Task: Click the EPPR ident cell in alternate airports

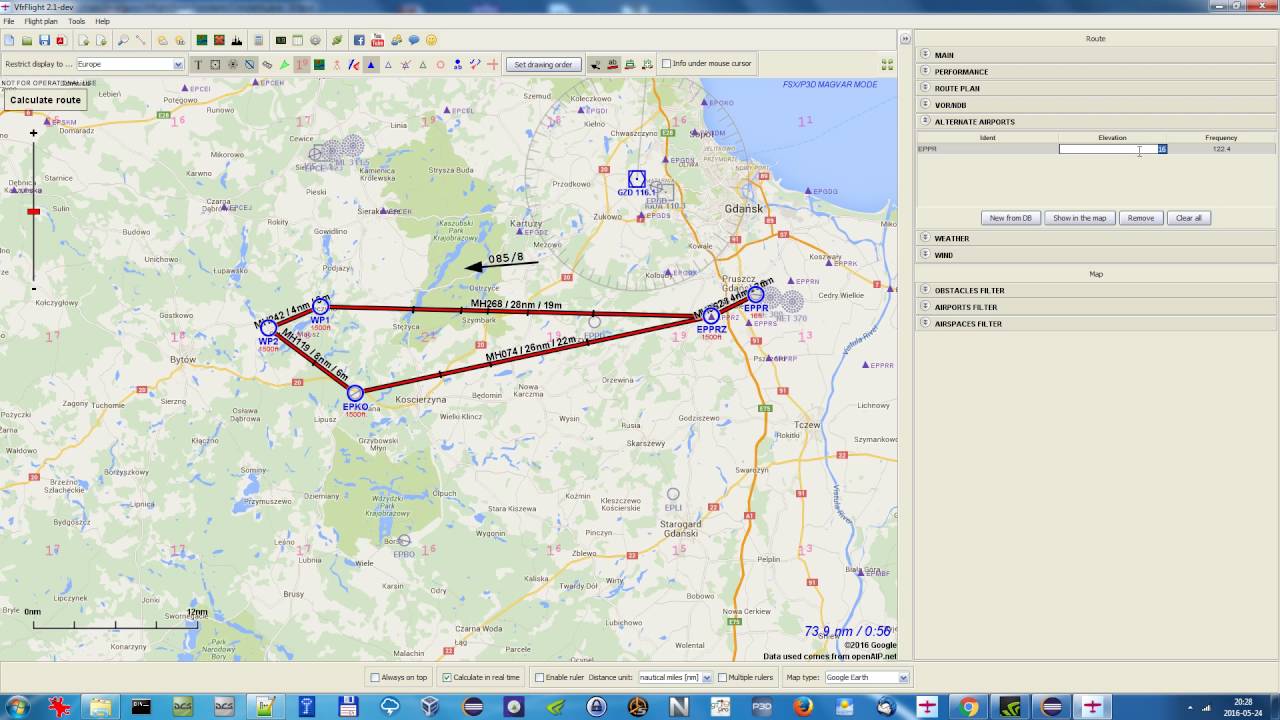Action: (x=987, y=149)
